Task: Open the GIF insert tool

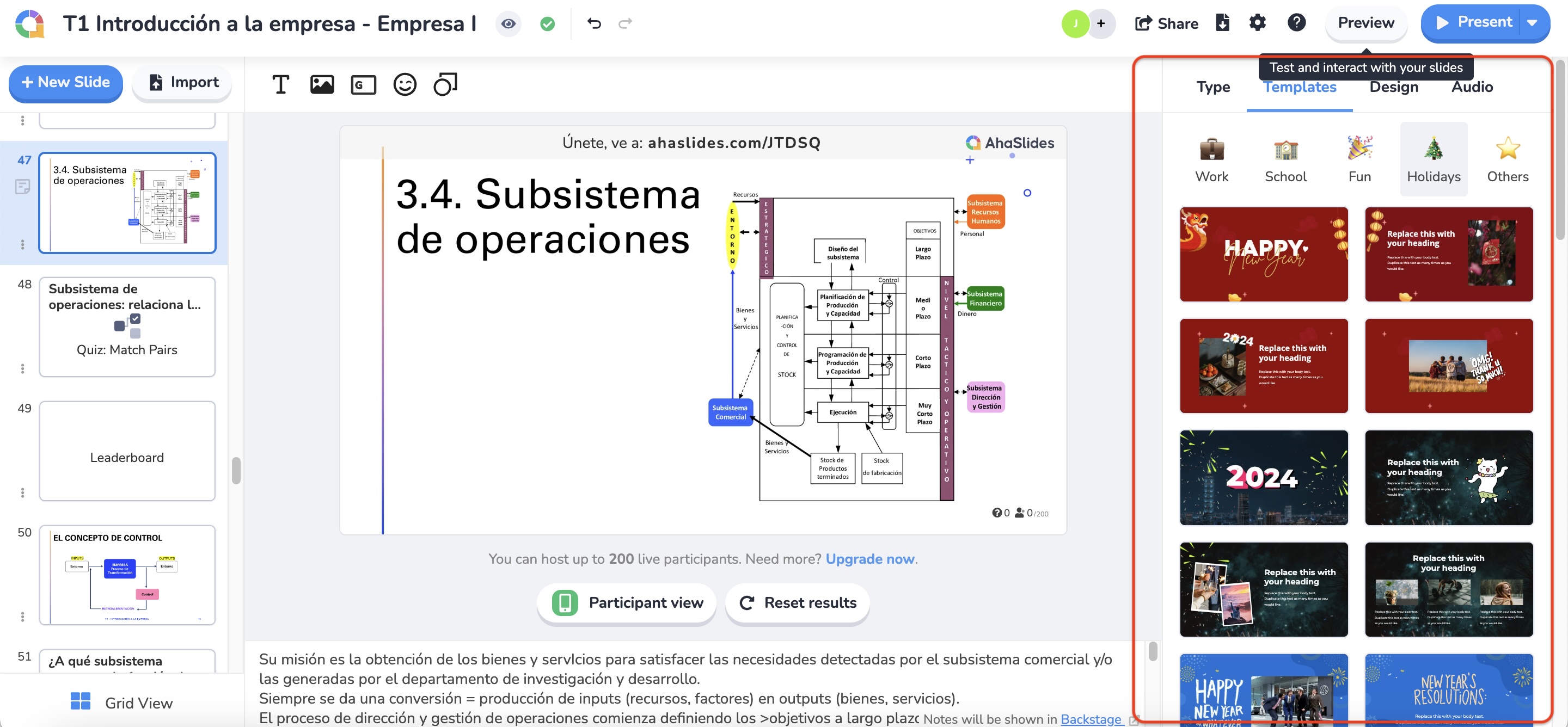Action: tap(363, 84)
